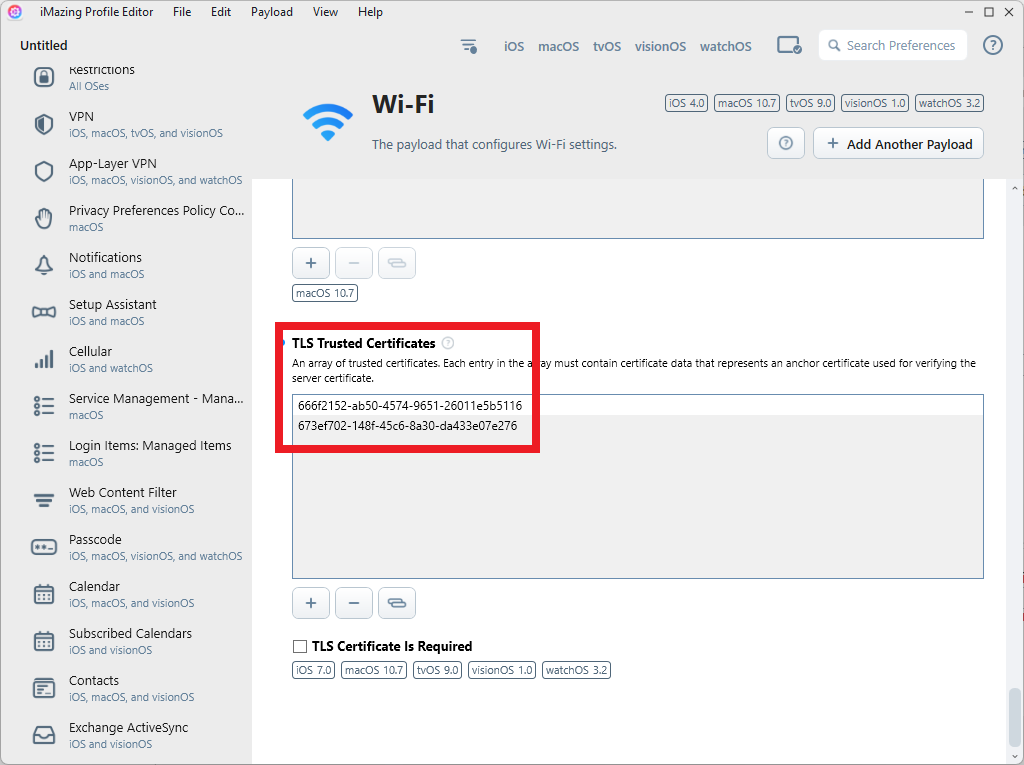Select the Notifications bell icon
Screen dimensions: 1024x765
point(44,265)
